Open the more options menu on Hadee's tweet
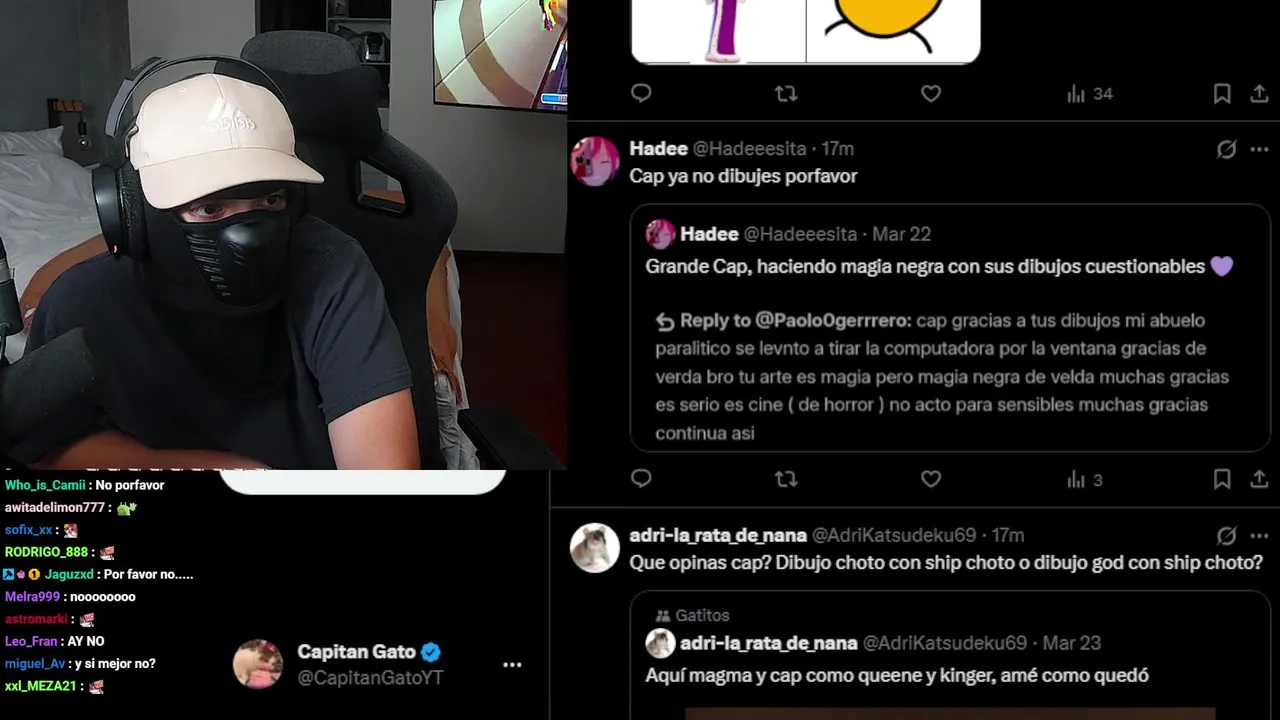This screenshot has height=720, width=1280. point(1259,149)
